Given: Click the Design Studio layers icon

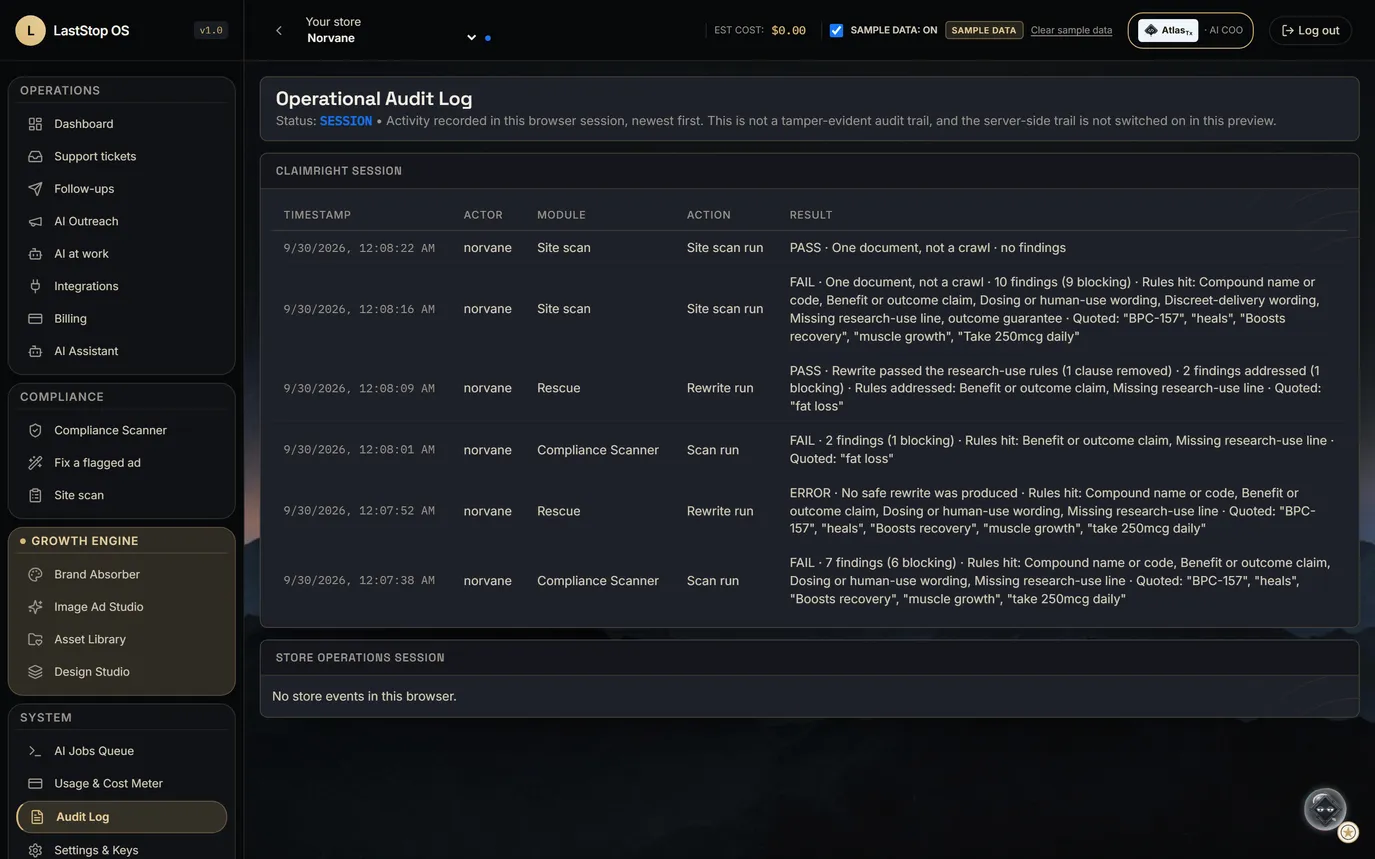Looking at the screenshot, I should 35,672.
